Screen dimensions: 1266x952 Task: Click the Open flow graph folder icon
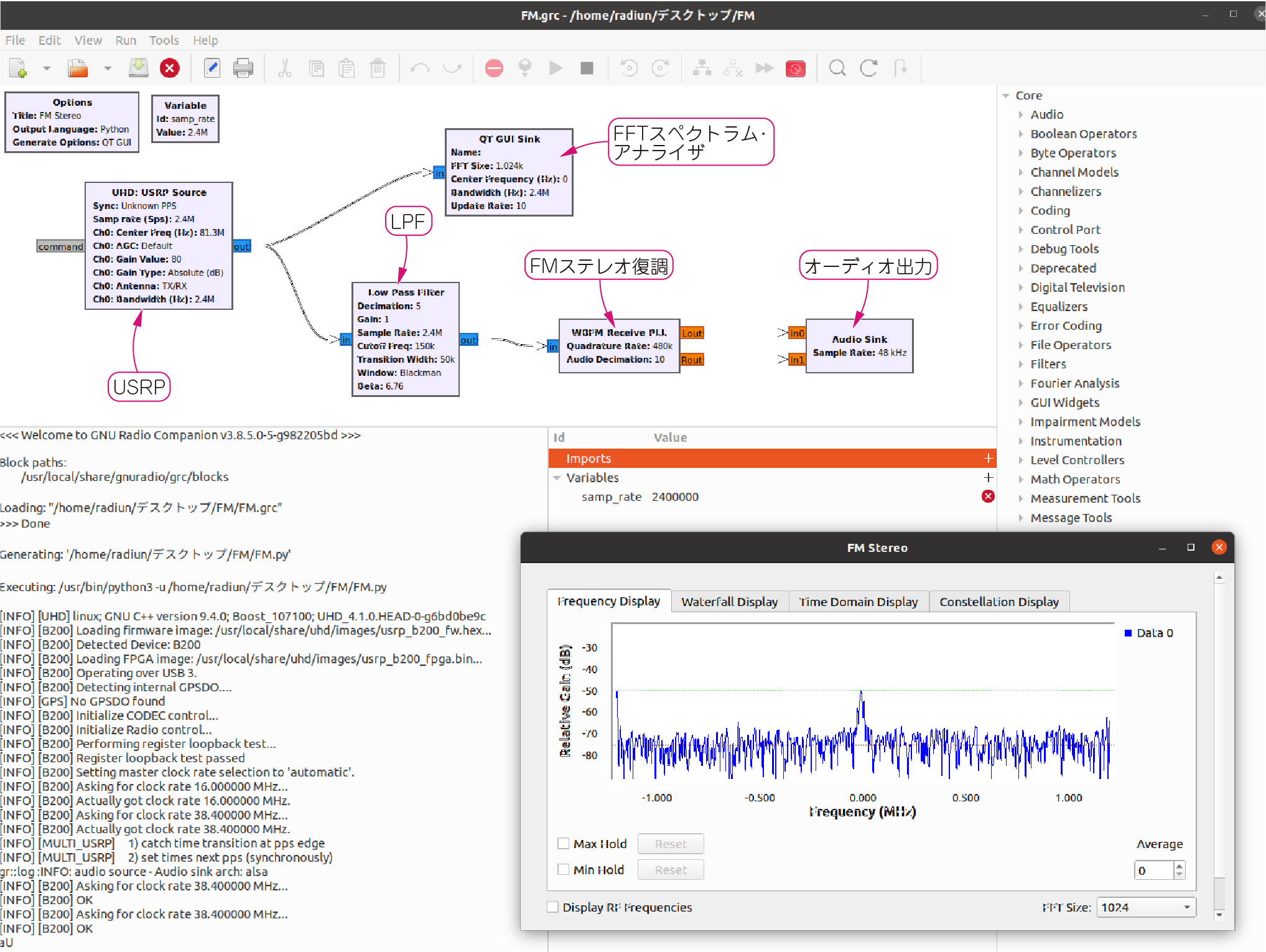pyautogui.click(x=78, y=68)
